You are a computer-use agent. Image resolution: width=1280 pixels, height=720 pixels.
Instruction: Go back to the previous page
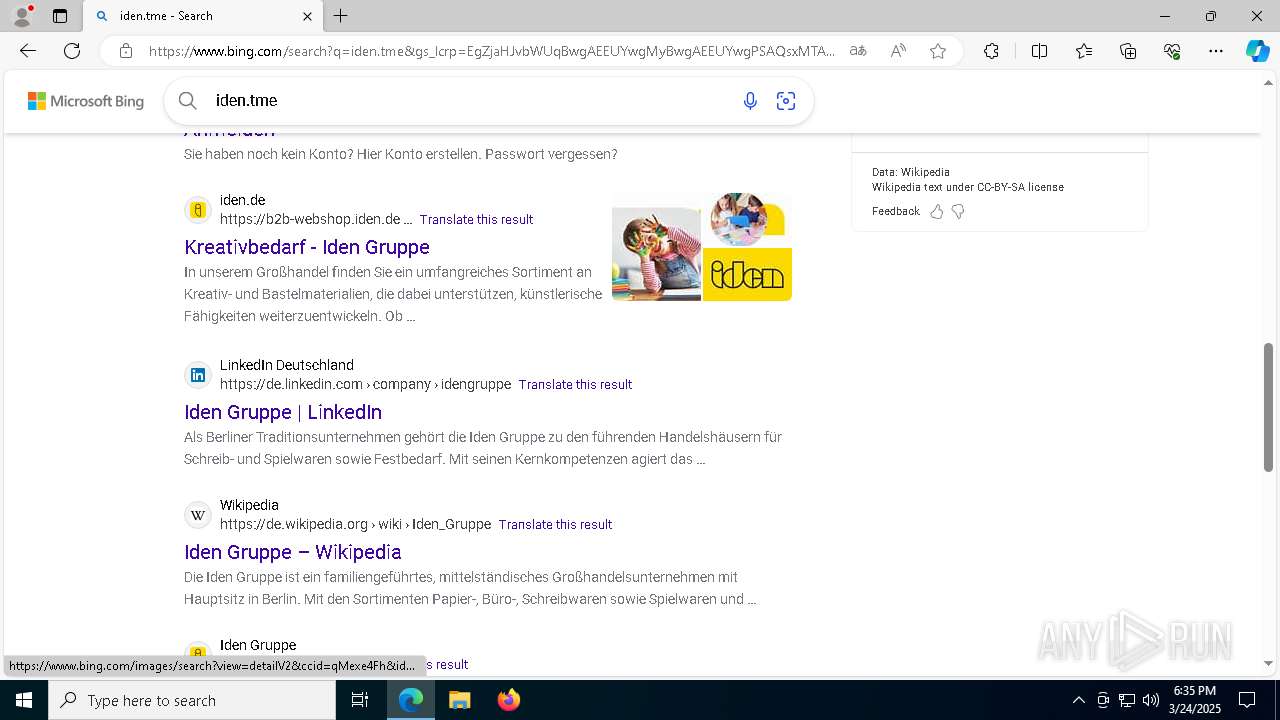(x=28, y=51)
